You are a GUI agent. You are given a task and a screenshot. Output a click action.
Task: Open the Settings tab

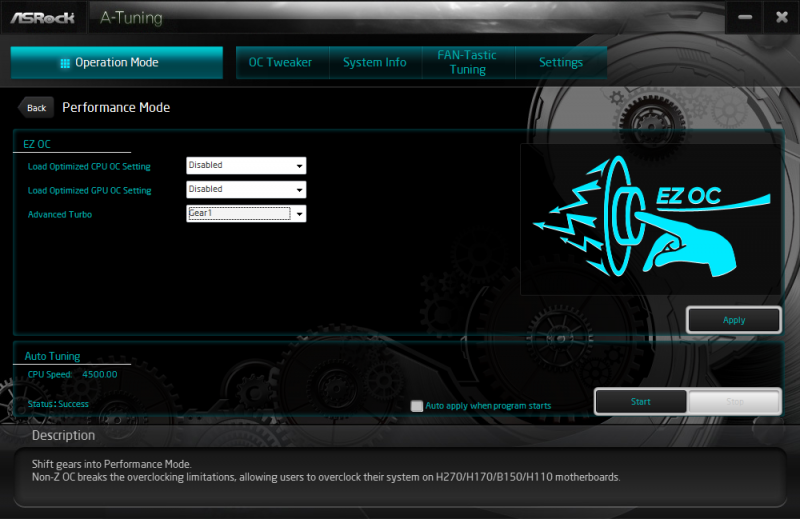tap(561, 63)
